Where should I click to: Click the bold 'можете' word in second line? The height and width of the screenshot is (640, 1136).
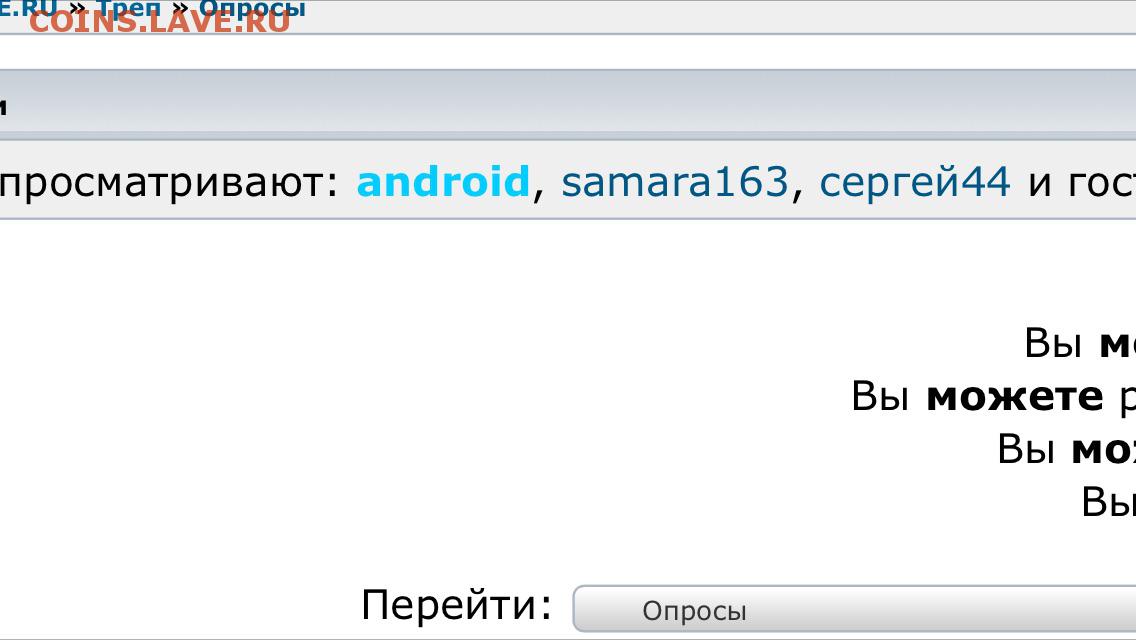point(1015,396)
